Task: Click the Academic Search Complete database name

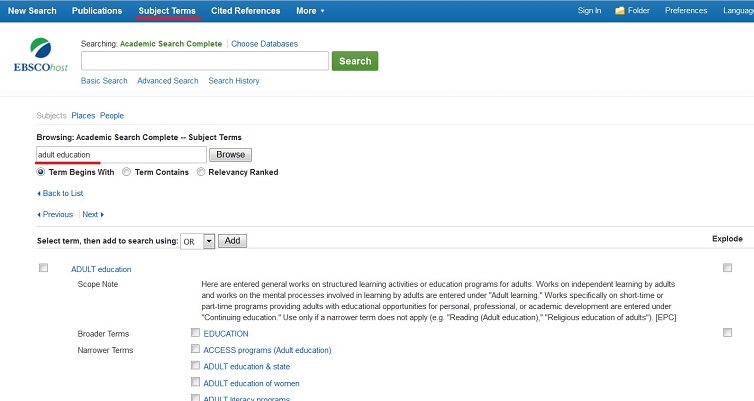Action: coord(171,44)
